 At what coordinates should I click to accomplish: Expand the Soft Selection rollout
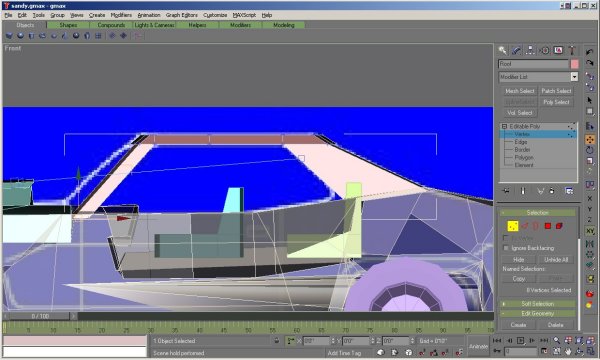coord(538,304)
